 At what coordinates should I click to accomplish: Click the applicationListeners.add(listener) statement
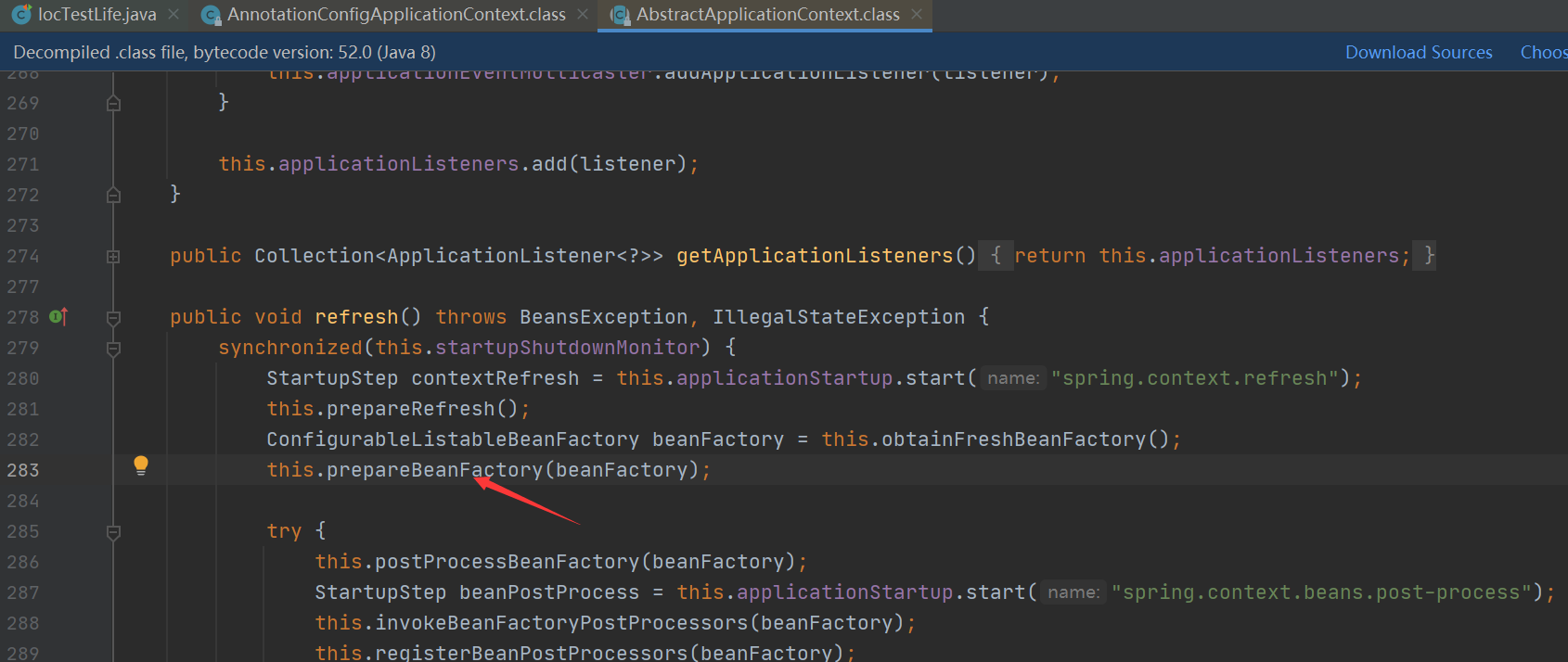[x=458, y=164]
